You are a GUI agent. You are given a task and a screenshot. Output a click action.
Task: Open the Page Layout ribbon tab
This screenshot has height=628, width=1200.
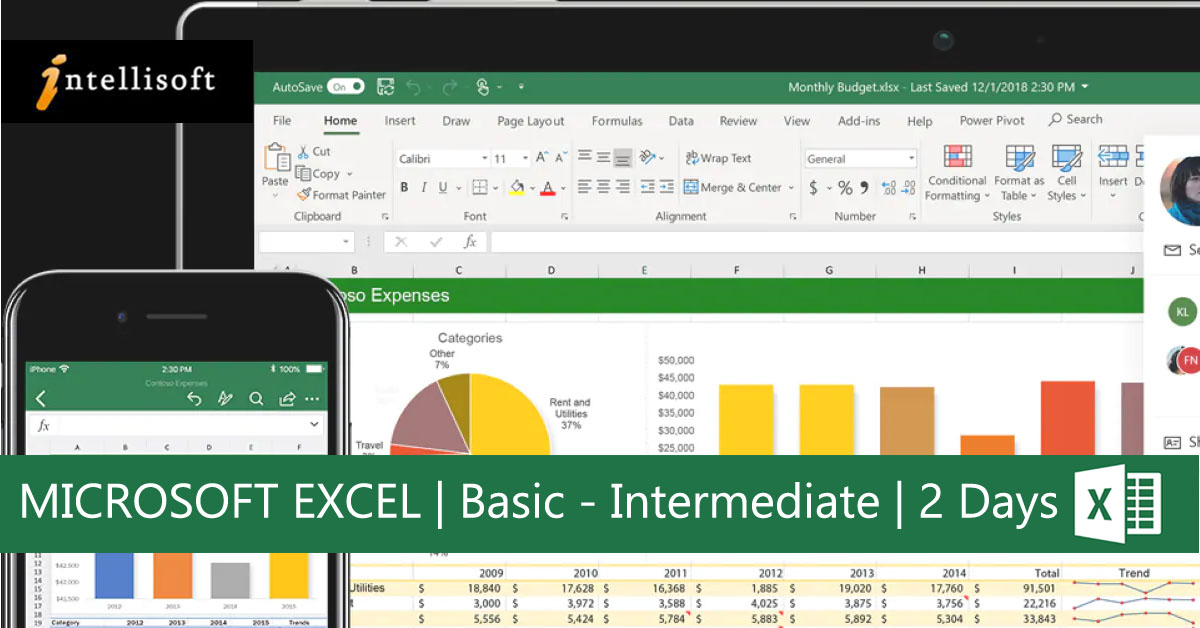tap(530, 121)
